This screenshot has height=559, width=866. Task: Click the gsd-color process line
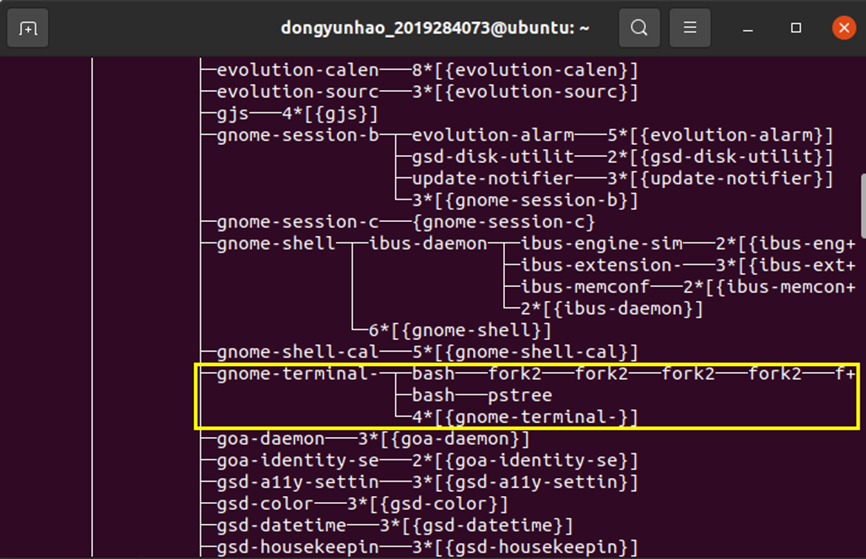point(362,503)
